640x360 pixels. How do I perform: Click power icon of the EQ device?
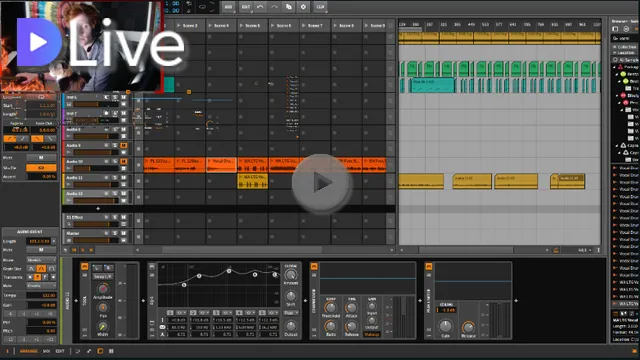152,267
